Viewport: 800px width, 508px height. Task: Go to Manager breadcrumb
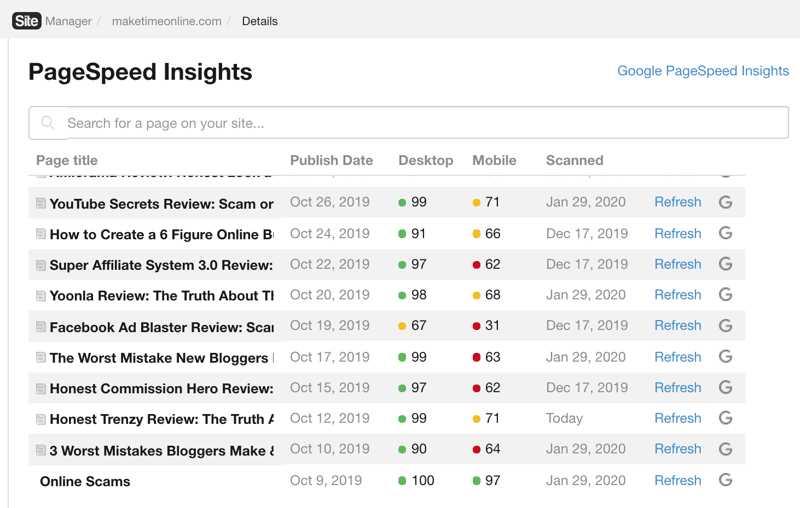[x=68, y=21]
